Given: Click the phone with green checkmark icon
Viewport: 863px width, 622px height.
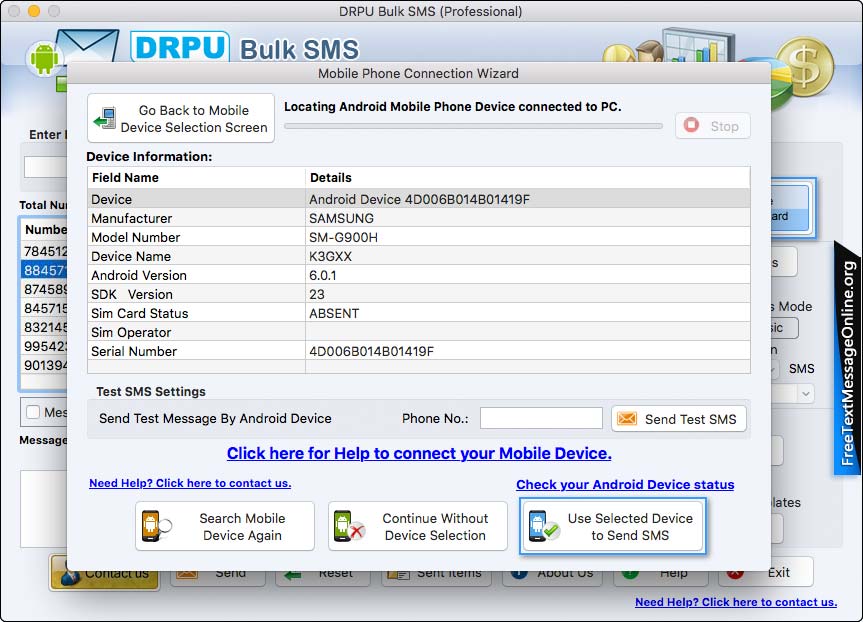Looking at the screenshot, I should coord(543,526).
